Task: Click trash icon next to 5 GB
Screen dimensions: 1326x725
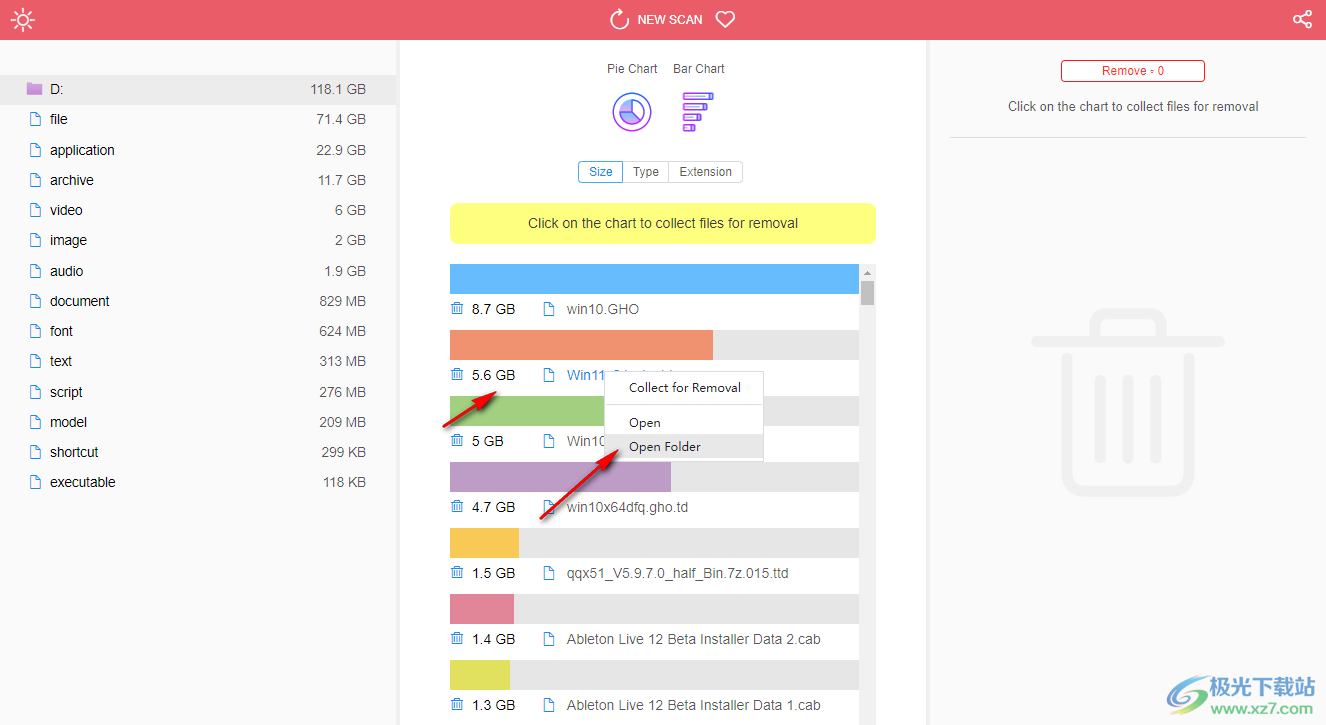Action: tap(457, 440)
